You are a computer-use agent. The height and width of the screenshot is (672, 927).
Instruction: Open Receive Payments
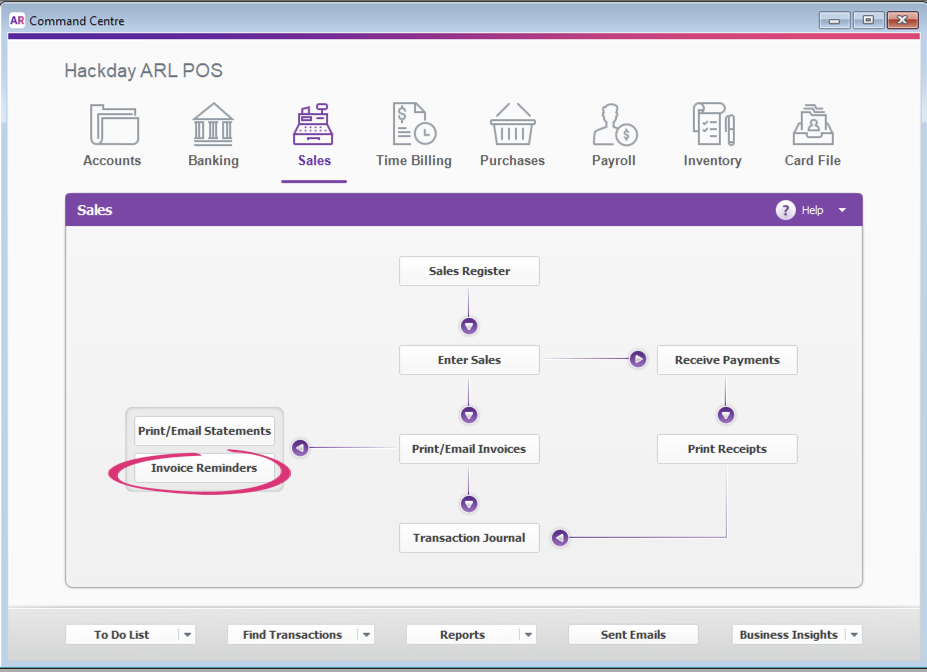pos(727,360)
